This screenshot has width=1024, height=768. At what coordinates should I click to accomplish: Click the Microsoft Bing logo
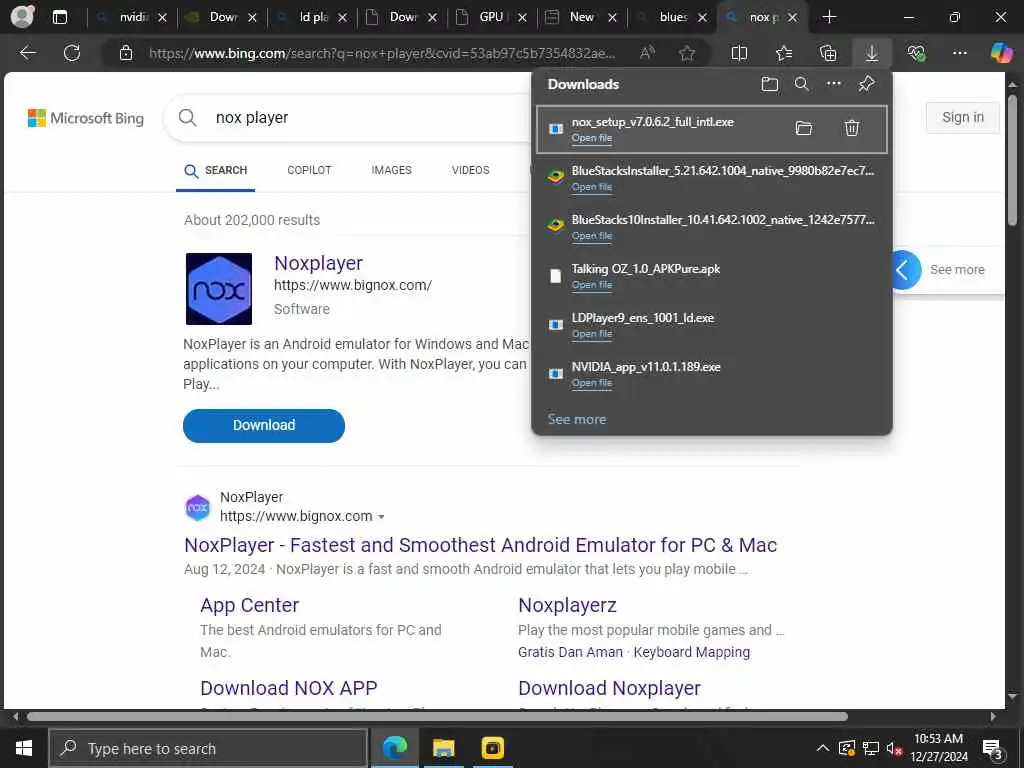(86, 118)
